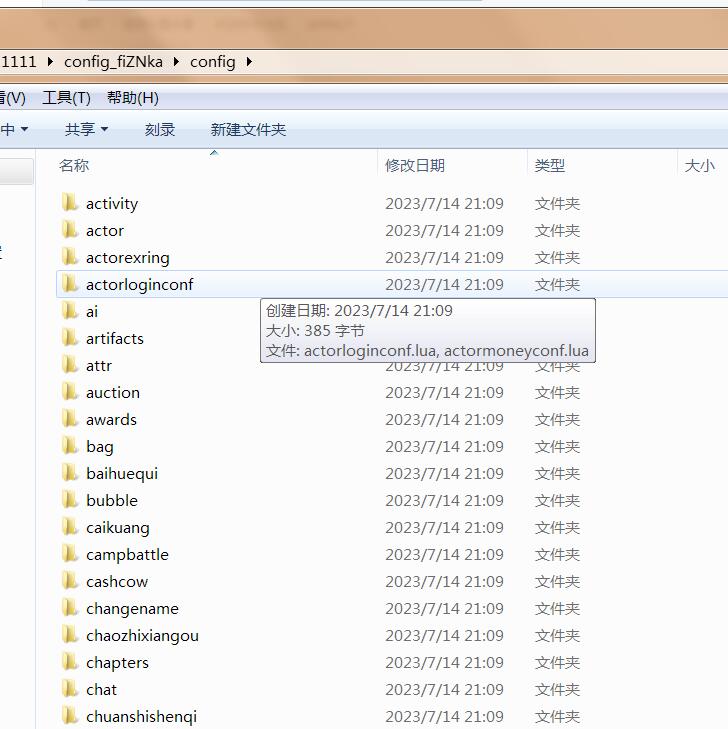Click the 刻录 burn button
Screen dimensions: 728x729
160,129
